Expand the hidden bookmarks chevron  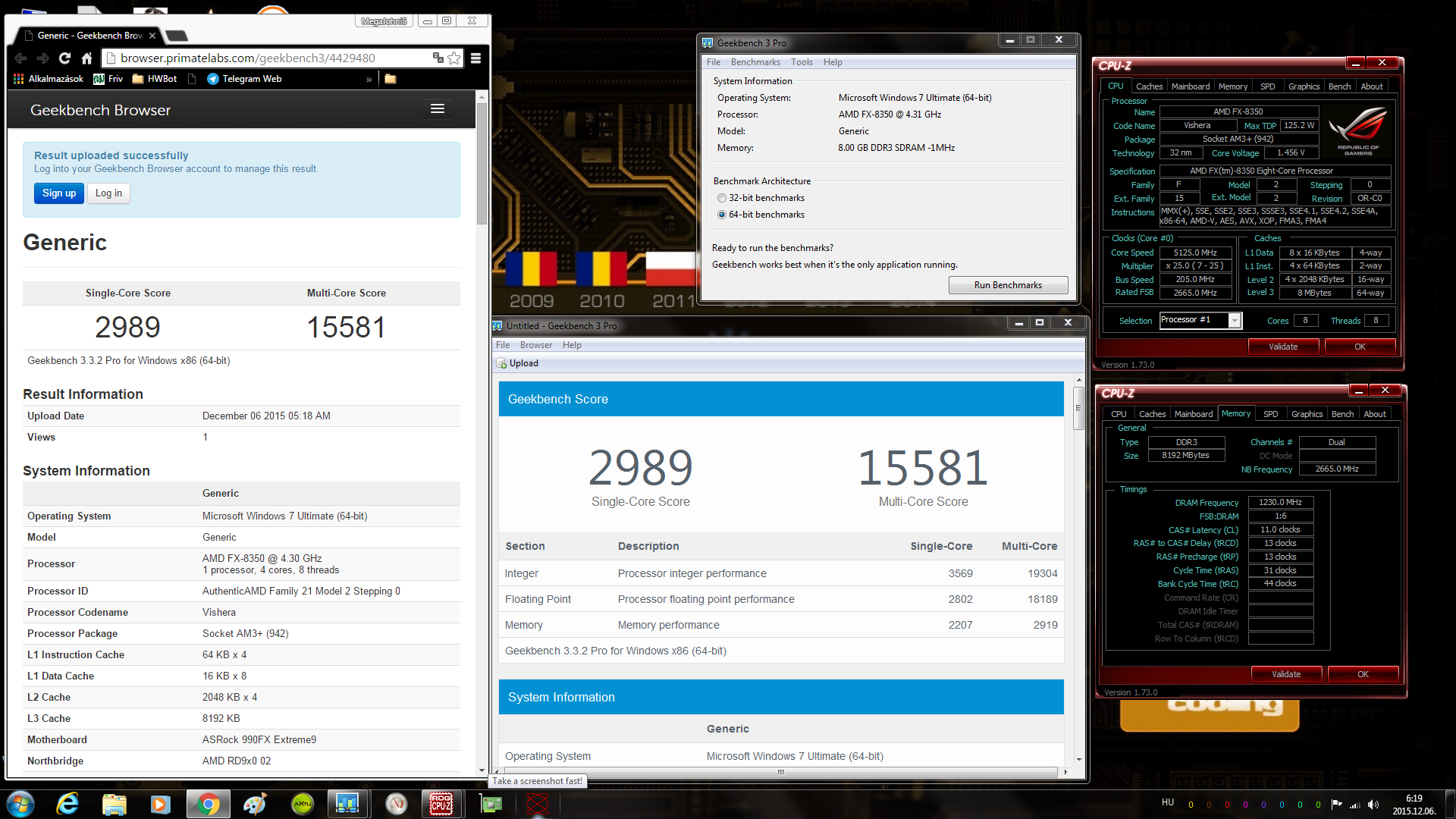pyautogui.click(x=369, y=79)
